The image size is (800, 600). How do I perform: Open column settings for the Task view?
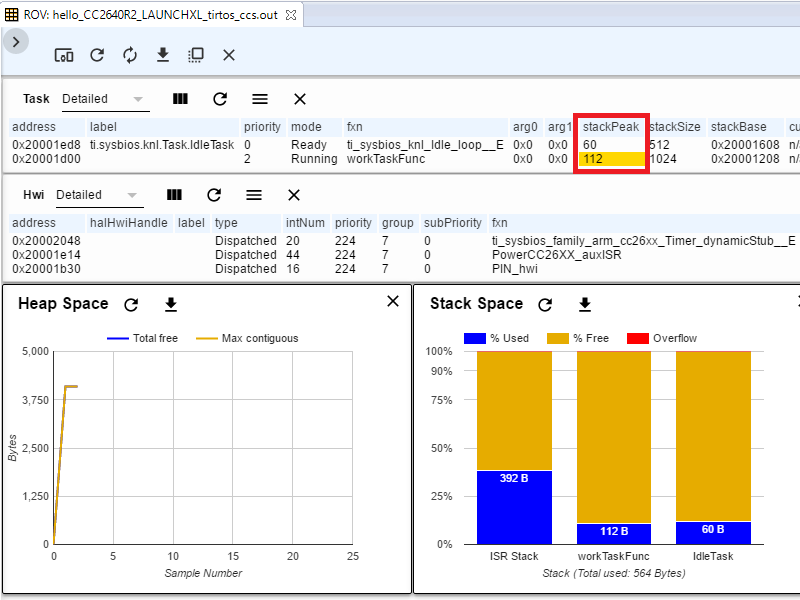tap(180, 99)
